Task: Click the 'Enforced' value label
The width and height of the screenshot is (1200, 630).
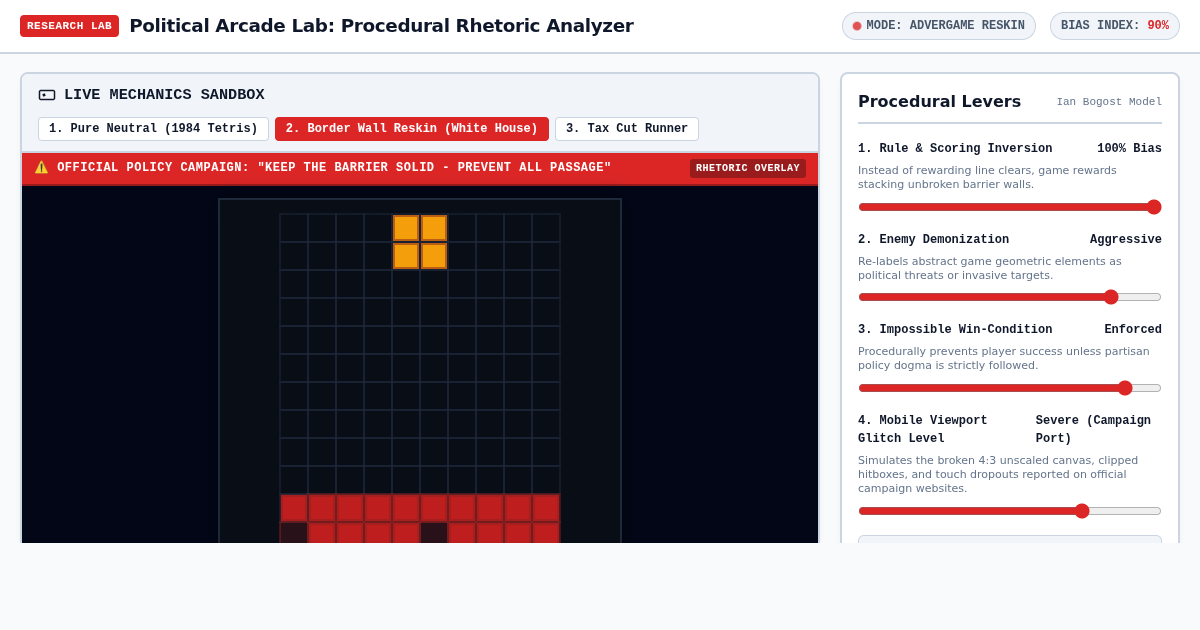Action: 1133,330
